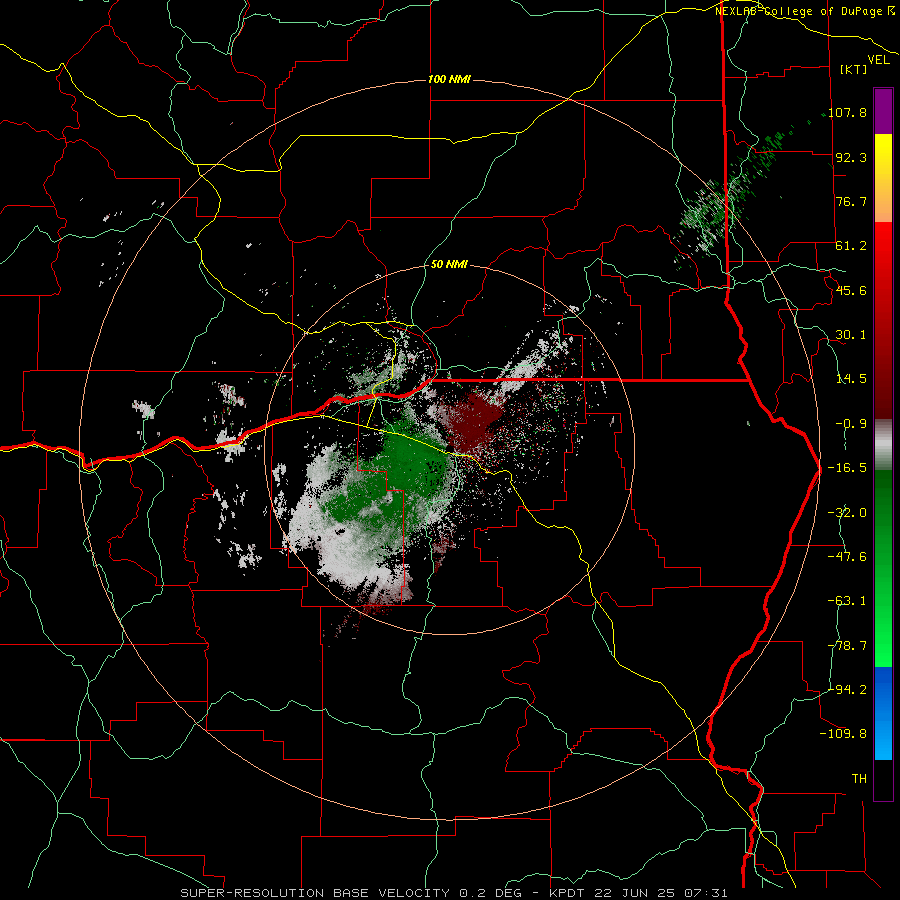Click the 14.5 value on velocity scale

click(851, 379)
